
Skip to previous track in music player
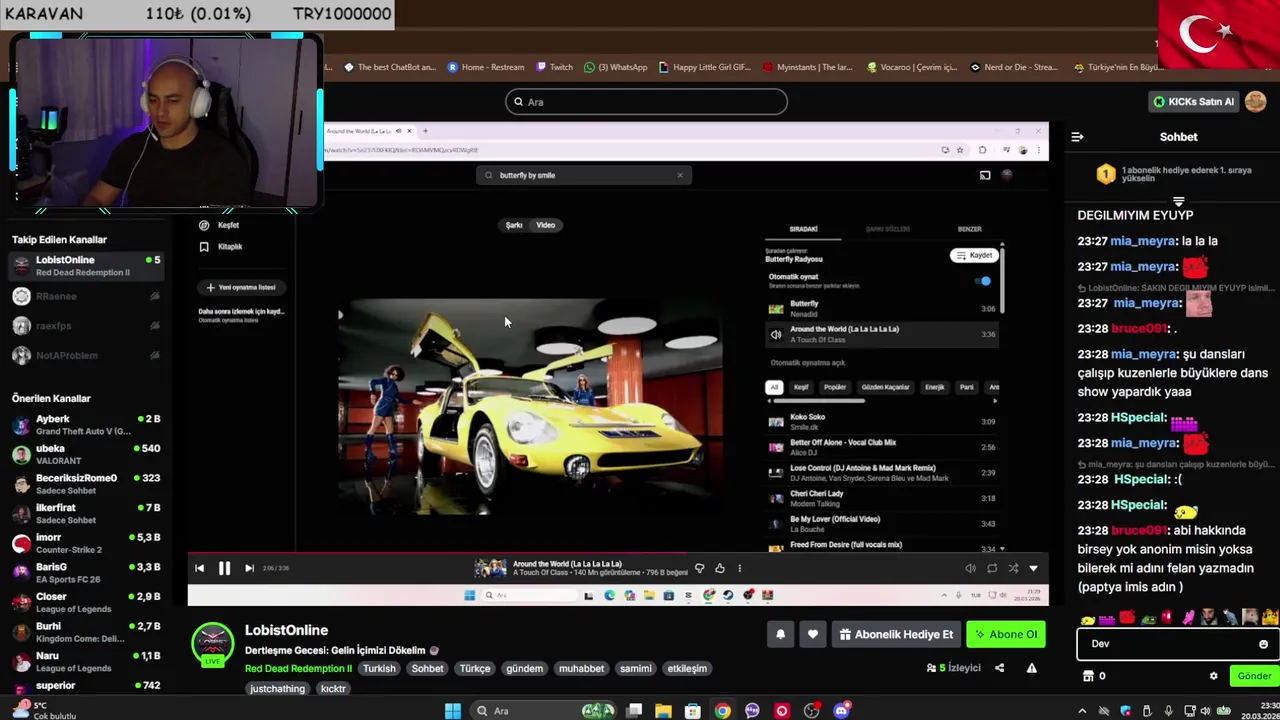pyautogui.click(x=199, y=568)
